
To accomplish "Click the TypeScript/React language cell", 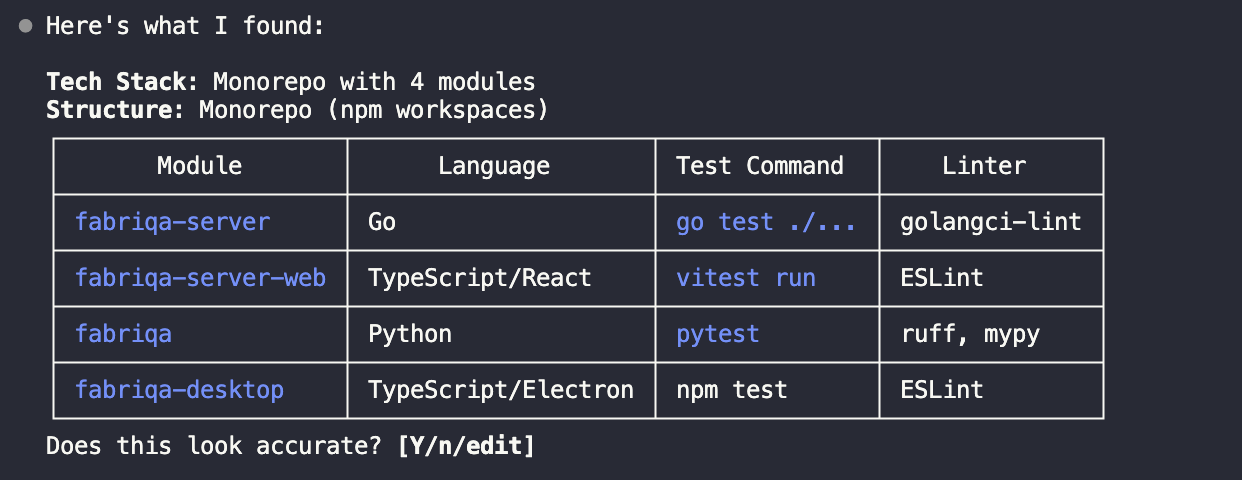I will pos(480,277).
